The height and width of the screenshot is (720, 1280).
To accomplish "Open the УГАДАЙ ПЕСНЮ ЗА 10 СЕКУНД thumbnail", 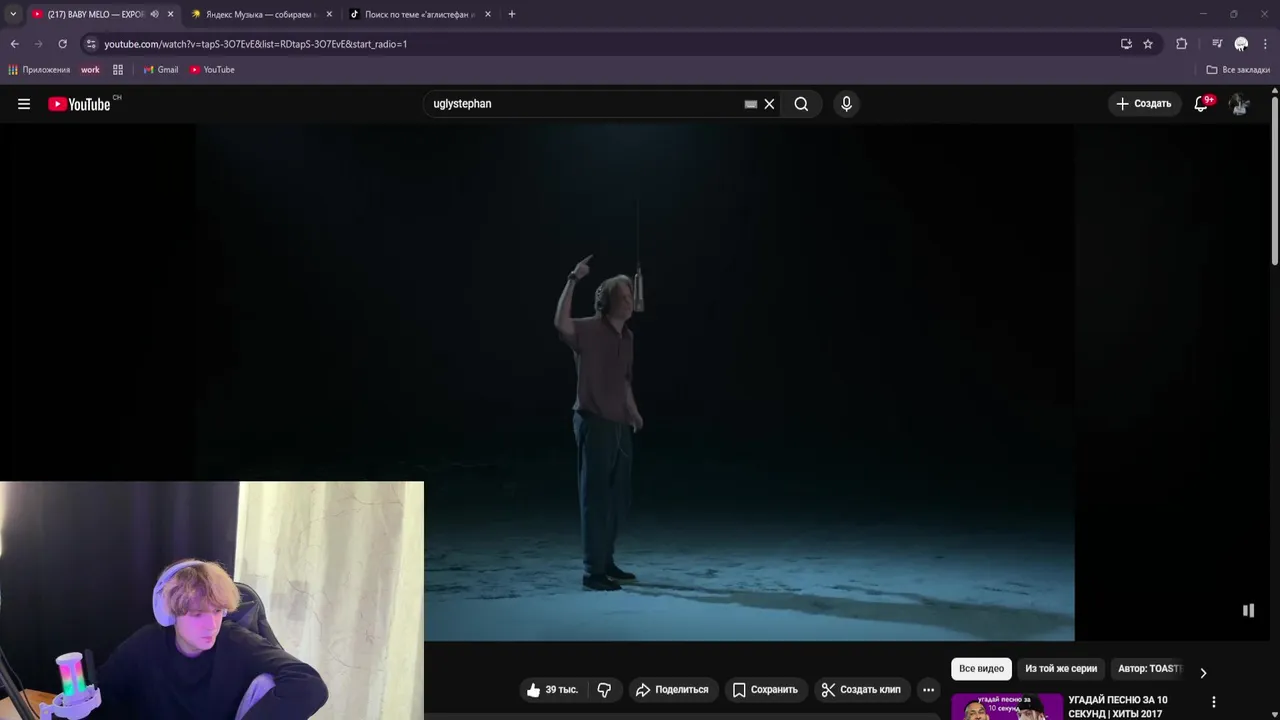I will [1007, 706].
